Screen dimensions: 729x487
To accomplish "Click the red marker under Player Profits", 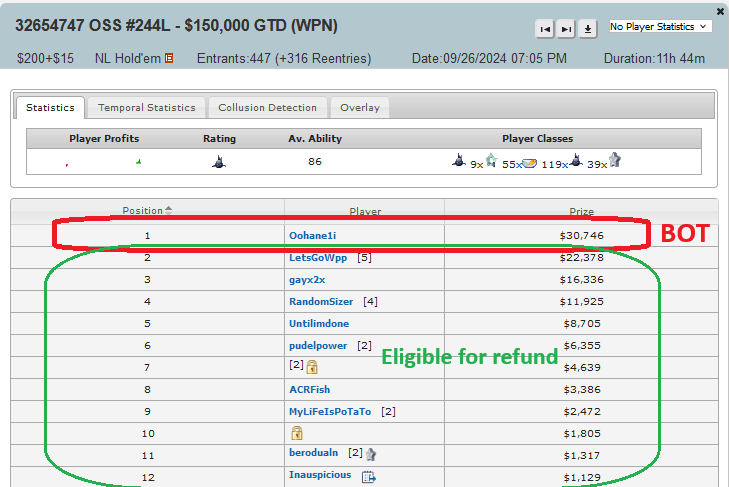I will (67, 165).
